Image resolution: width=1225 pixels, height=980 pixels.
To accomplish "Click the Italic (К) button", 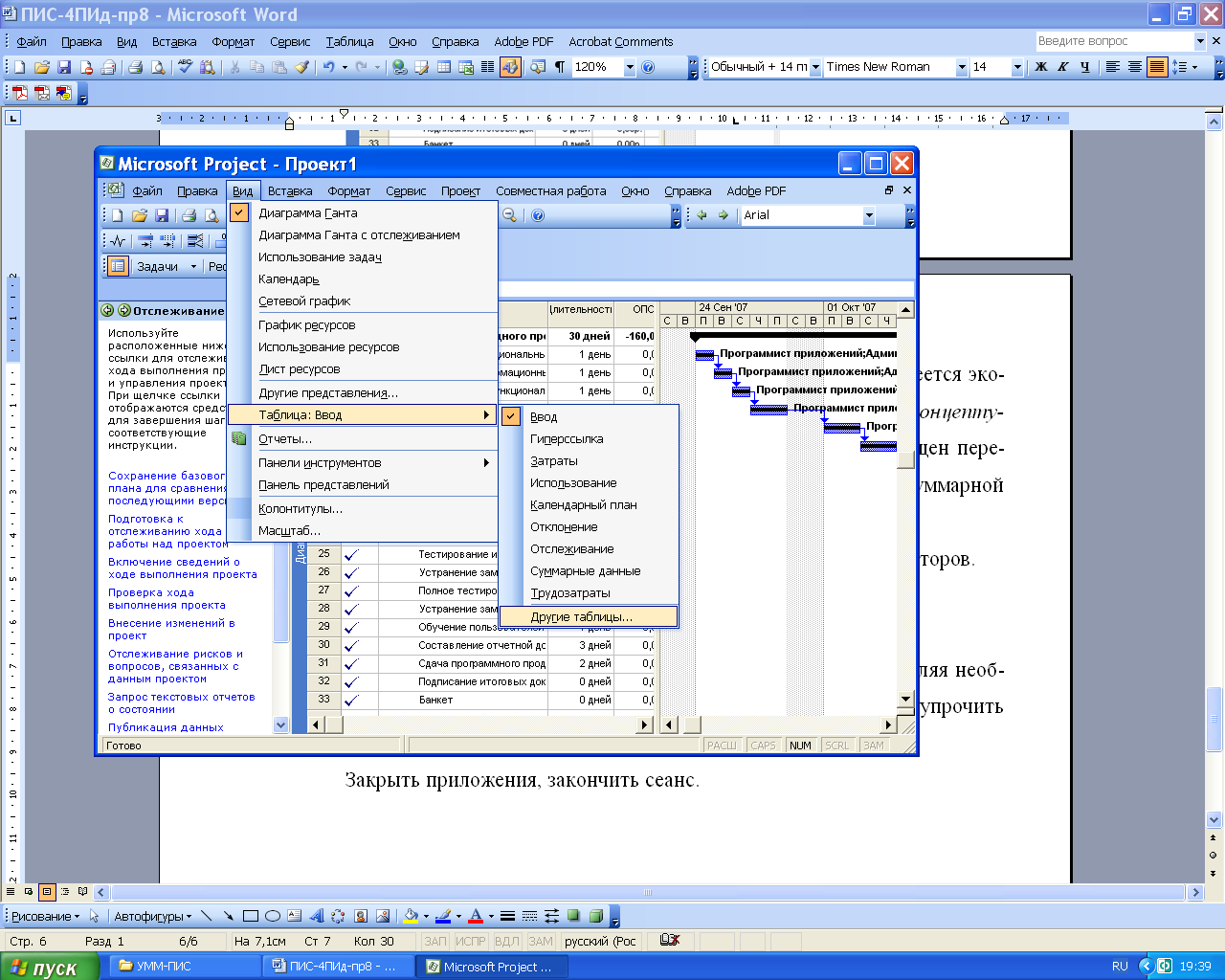I will point(1063,67).
